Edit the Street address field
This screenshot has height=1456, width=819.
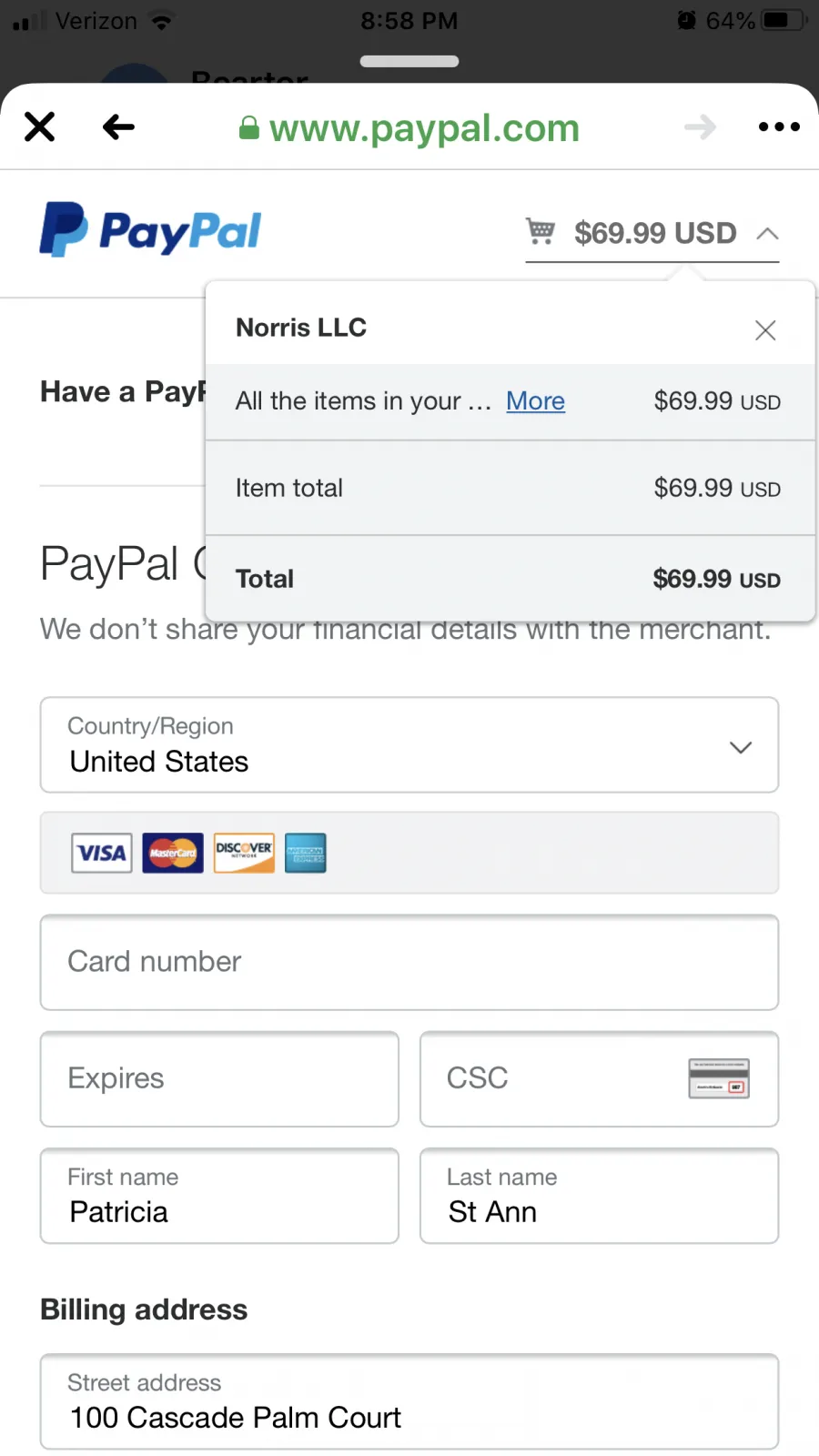click(409, 1401)
